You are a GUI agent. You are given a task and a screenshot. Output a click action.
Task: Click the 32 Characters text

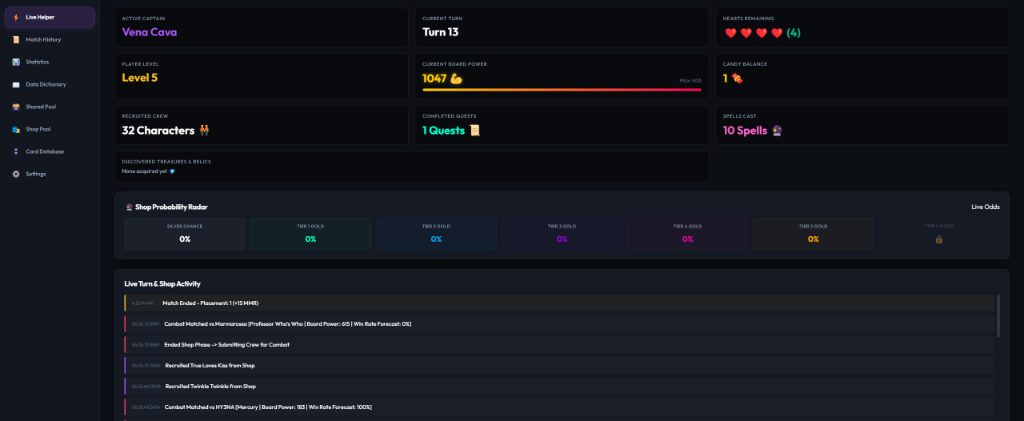[158, 131]
